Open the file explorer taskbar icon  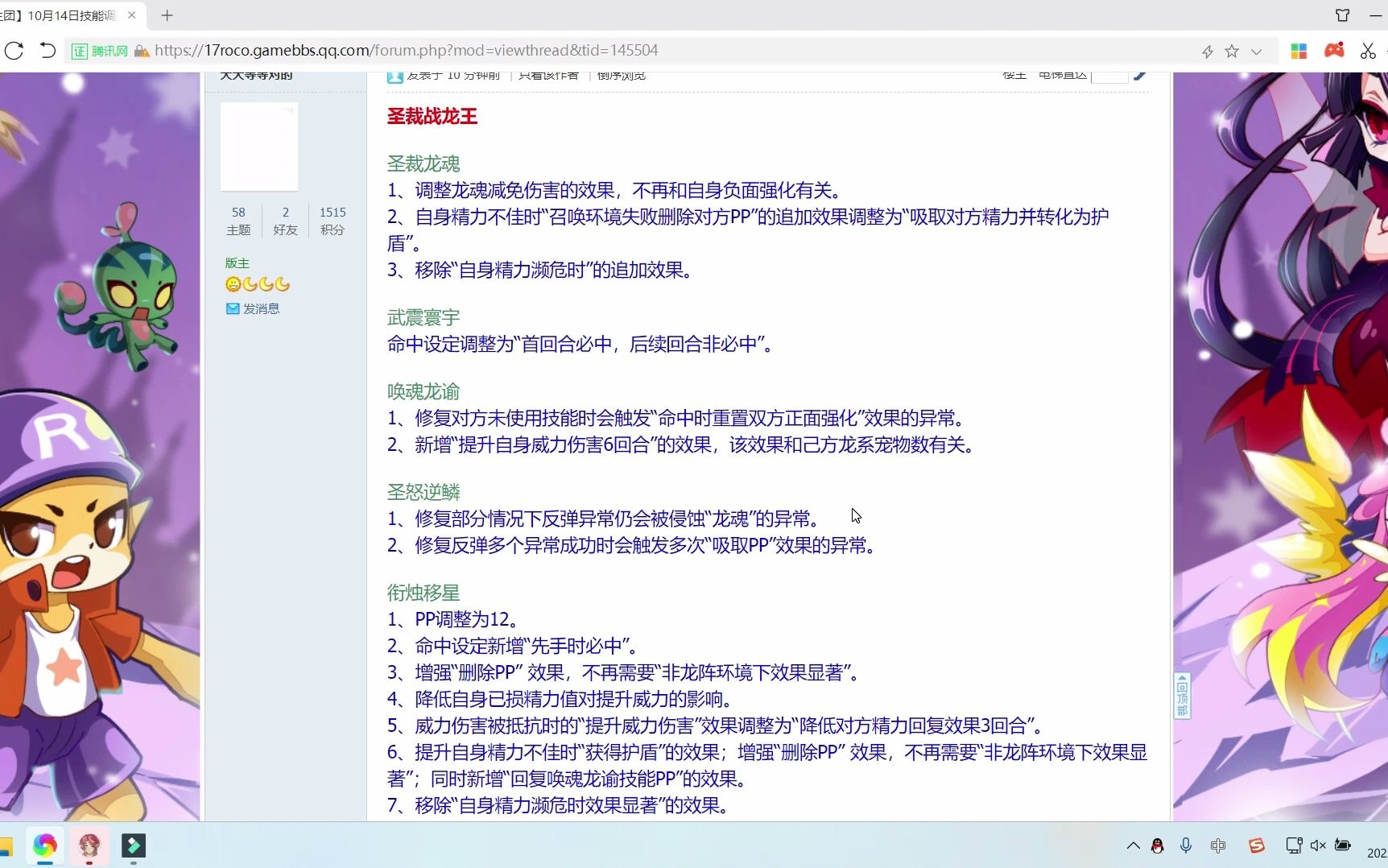tap(6, 845)
